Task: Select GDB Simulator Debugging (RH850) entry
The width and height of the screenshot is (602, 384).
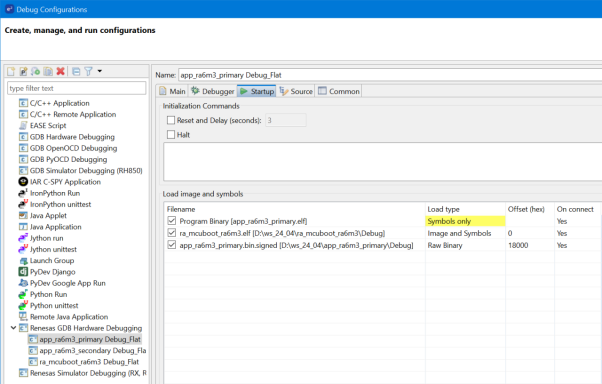Action: [81, 170]
